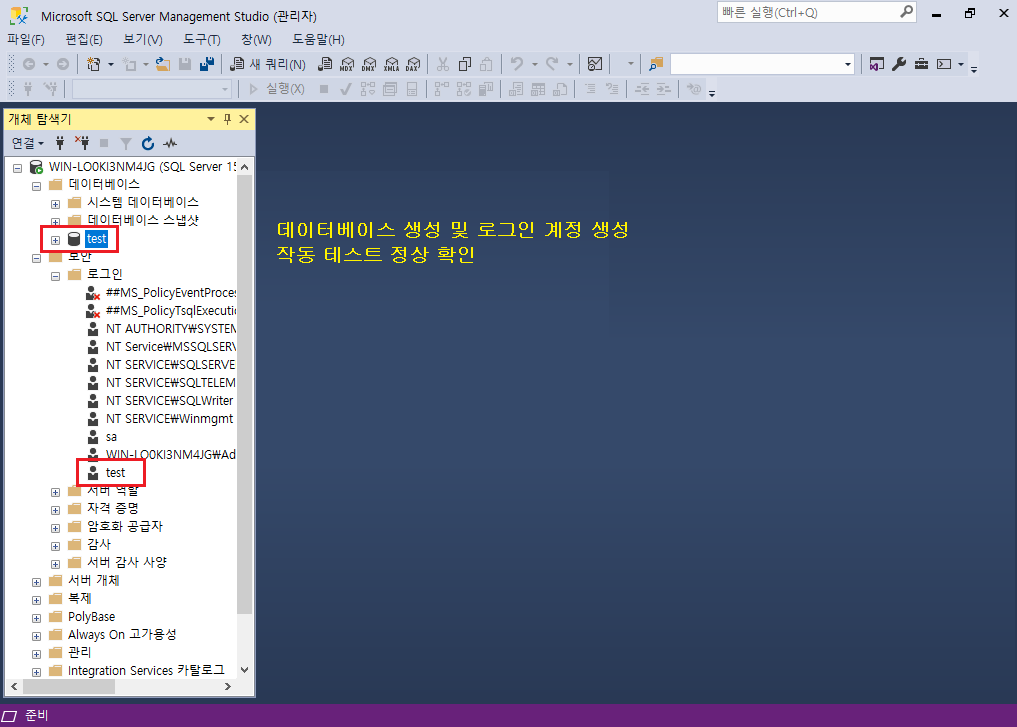Click the Cut scissors icon

pyautogui.click(x=443, y=64)
